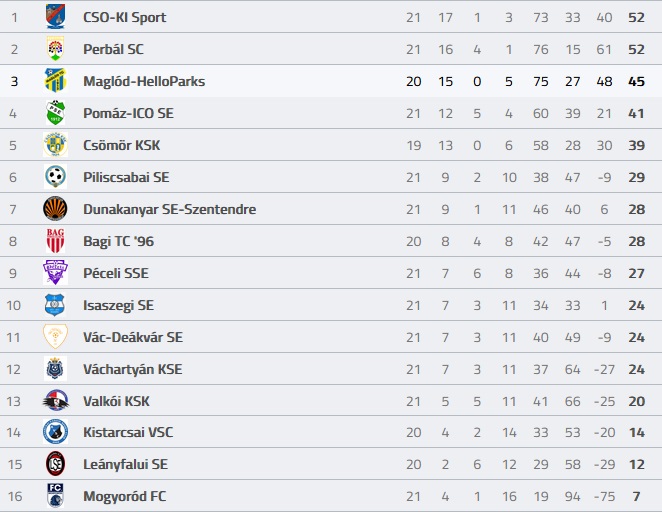Viewport: 662px width, 512px height.
Task: Open the Vác-Deákvár SE team link
Action: point(133,337)
